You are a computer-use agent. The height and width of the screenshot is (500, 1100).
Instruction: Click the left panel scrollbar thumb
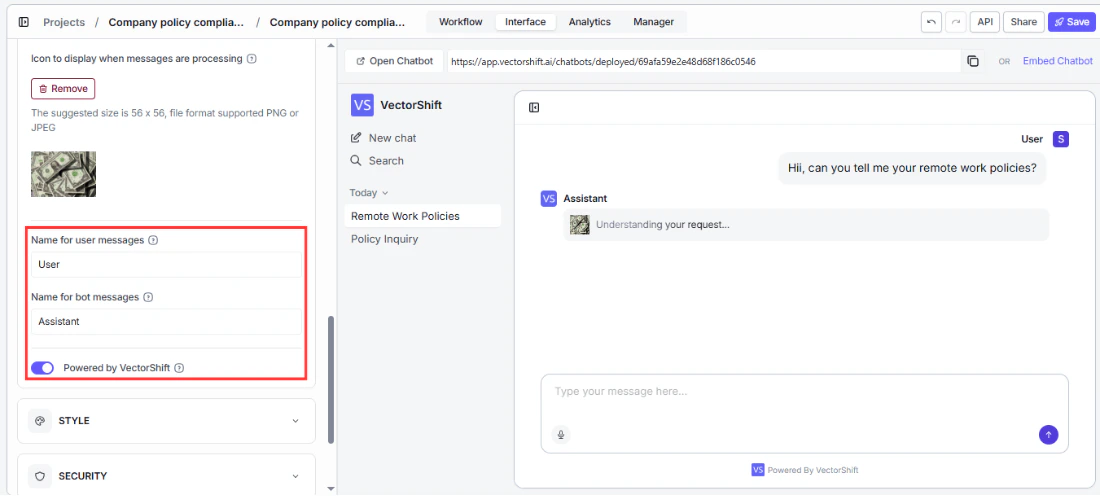[x=331, y=379]
